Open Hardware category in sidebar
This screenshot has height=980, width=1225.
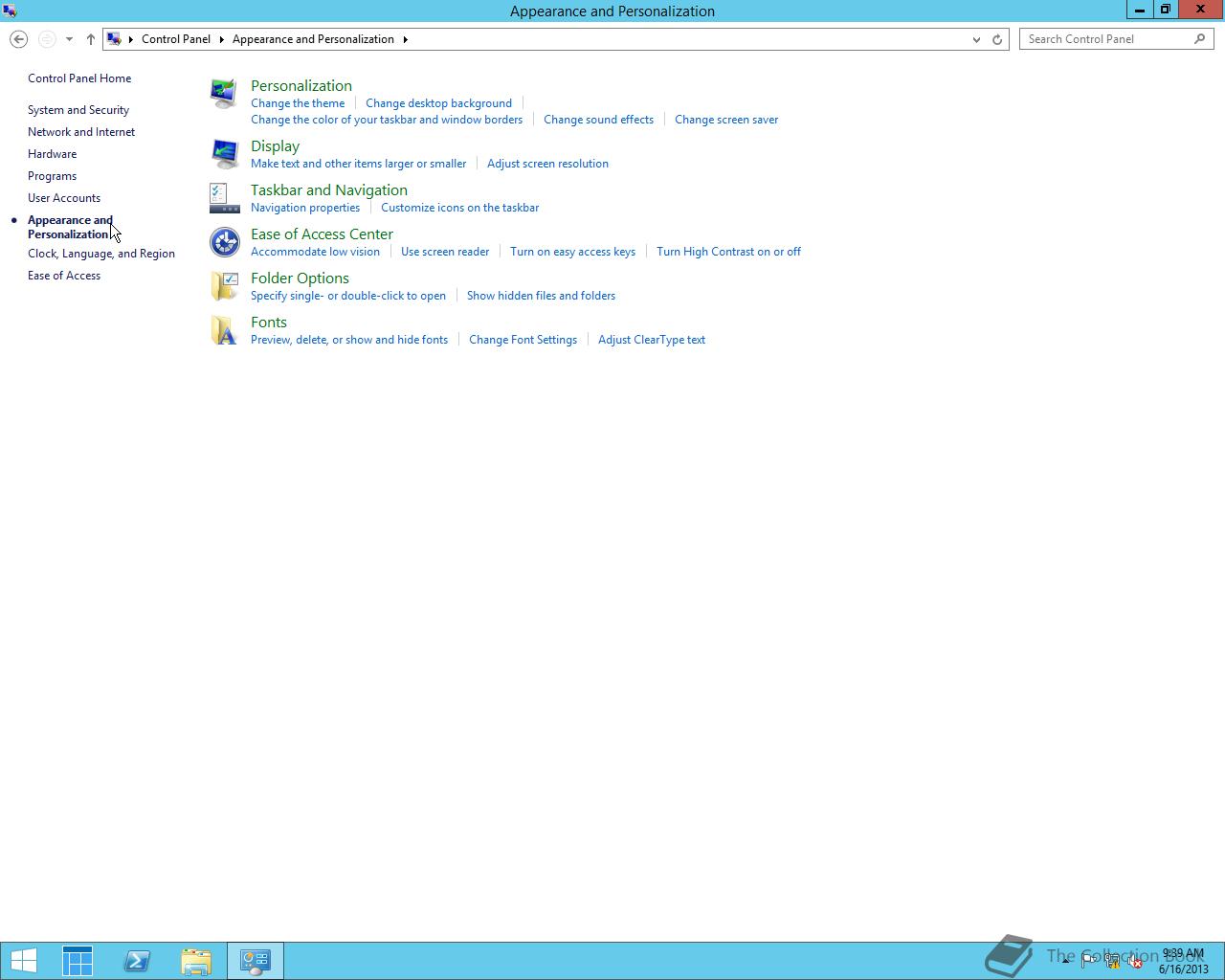click(52, 154)
